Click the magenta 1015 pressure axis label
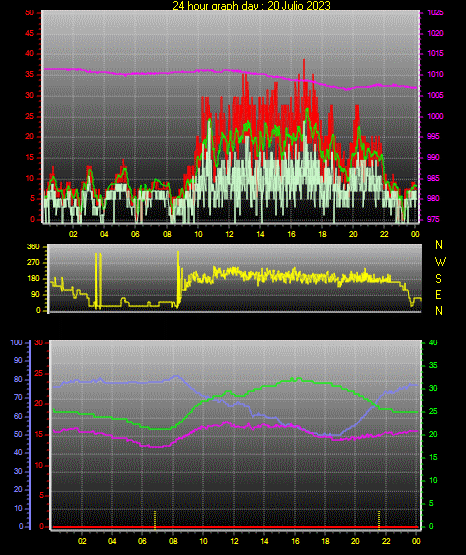This screenshot has height=555, width=466. point(435,53)
